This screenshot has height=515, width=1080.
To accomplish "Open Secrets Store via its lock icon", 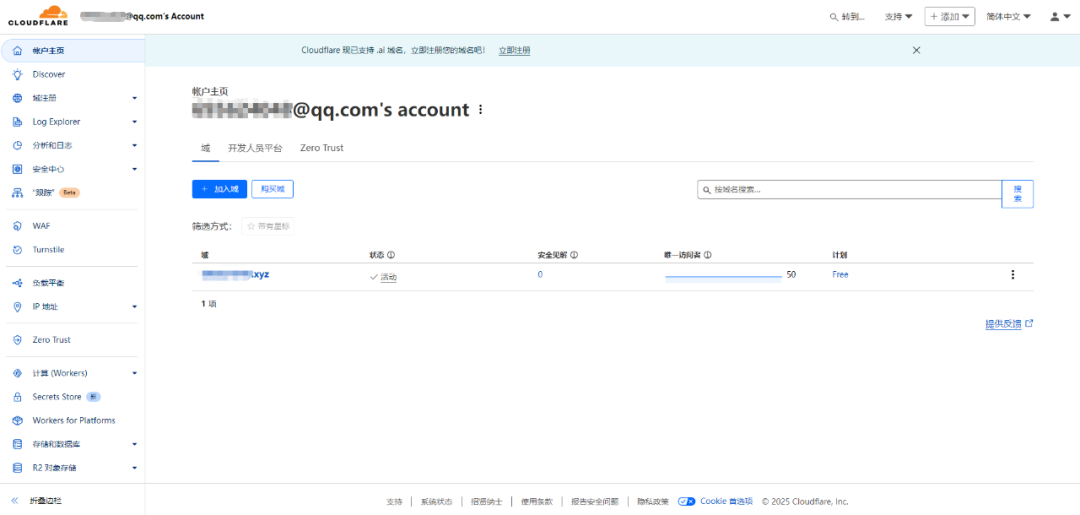I will (x=18, y=397).
